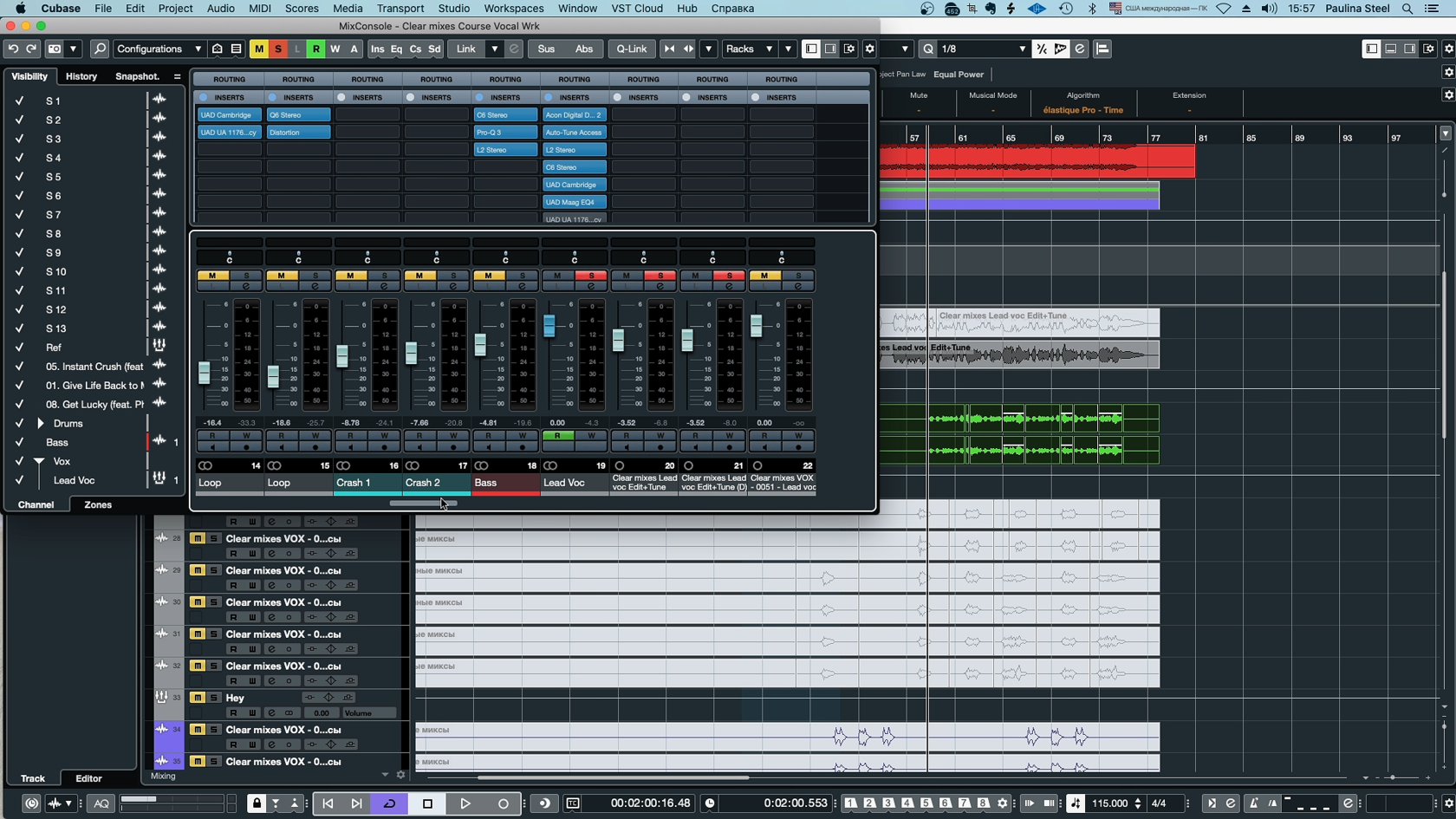Open the snapshot camera dropdown arrow
The width and height of the screenshot is (1456, 819).
(74, 49)
